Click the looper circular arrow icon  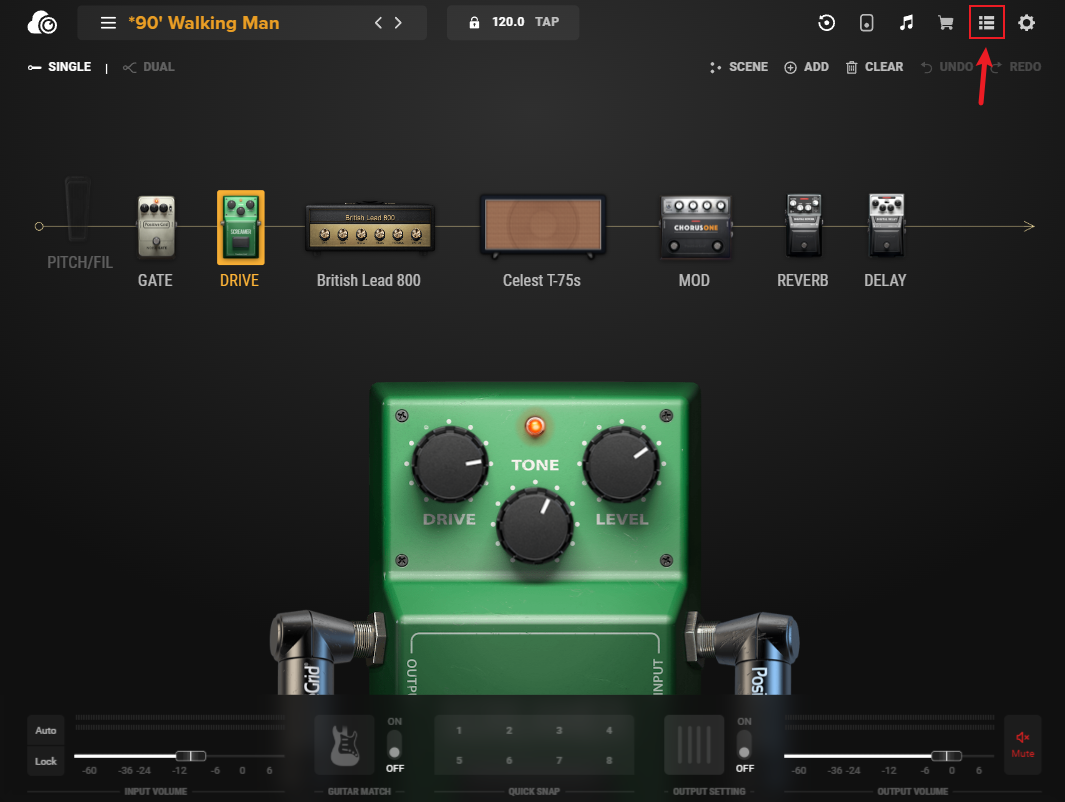[827, 23]
